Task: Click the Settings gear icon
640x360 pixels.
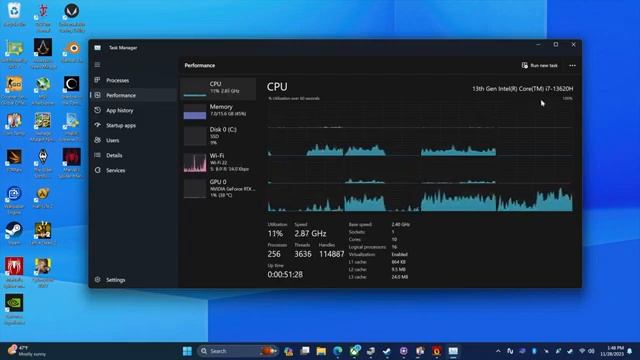Action: tap(98, 280)
